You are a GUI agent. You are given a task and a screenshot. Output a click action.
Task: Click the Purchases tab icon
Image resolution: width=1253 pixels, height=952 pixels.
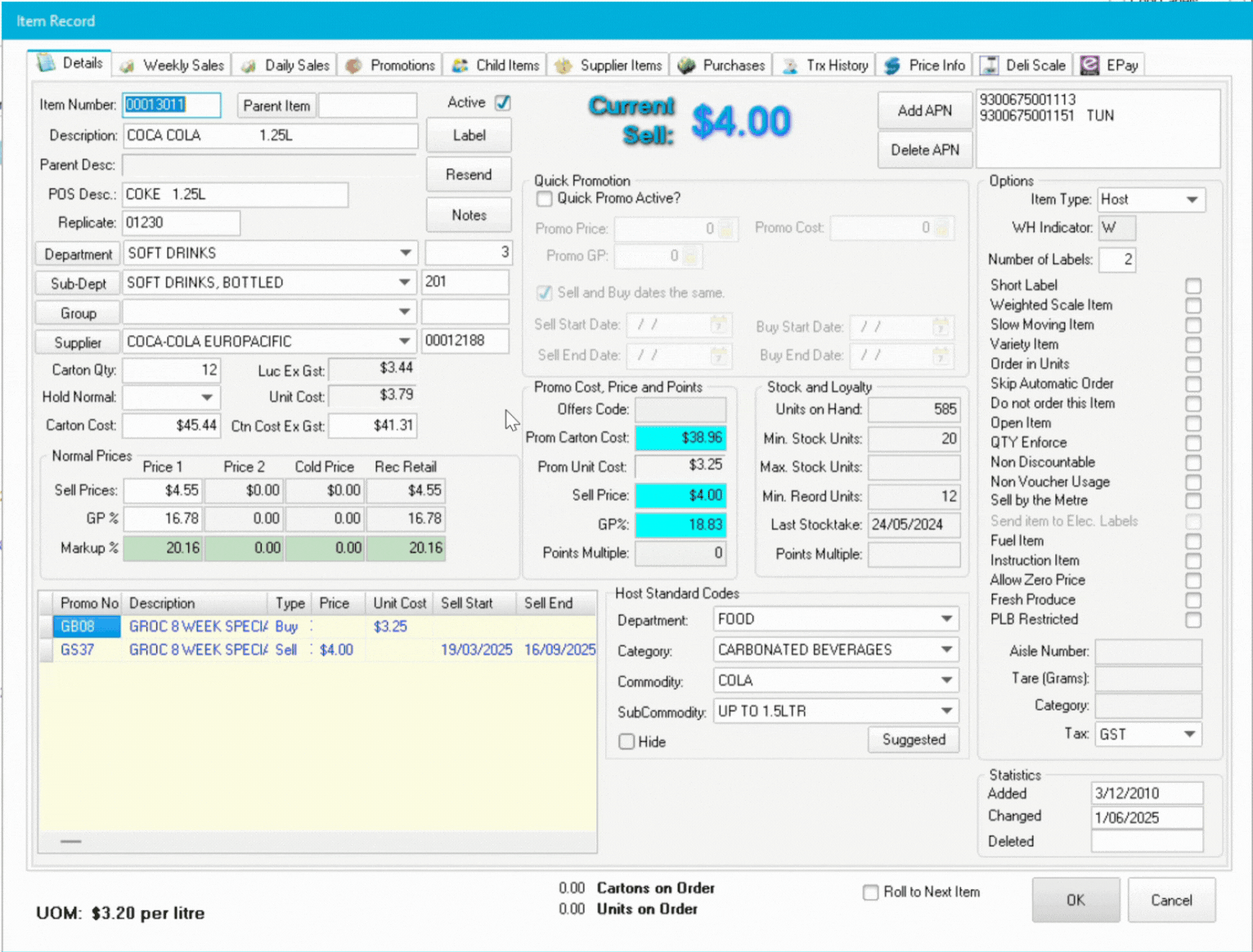[x=687, y=65]
